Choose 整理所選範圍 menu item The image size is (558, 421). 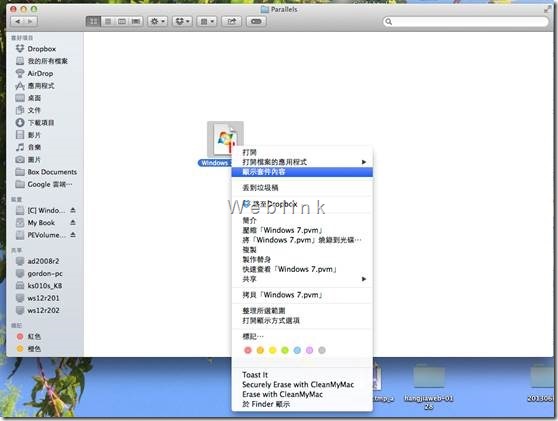point(302,311)
